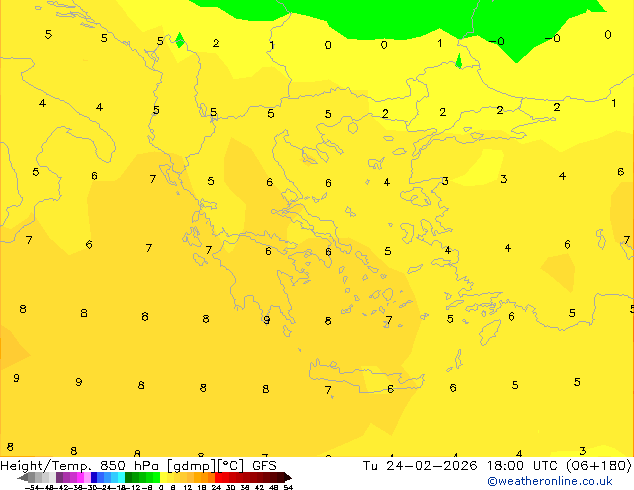This screenshot has width=634, height=490.
Task: Click the 3 value in bottom right corner
Action: click(583, 450)
